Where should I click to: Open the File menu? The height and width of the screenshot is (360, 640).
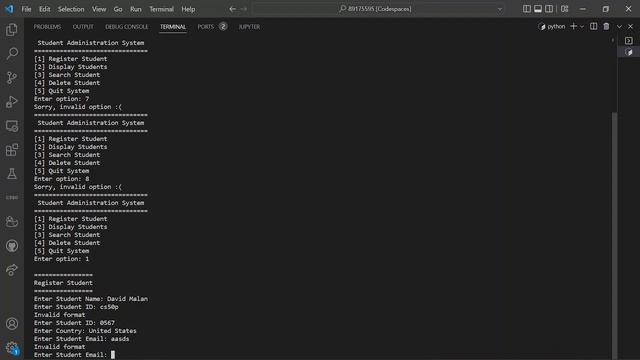point(26,9)
